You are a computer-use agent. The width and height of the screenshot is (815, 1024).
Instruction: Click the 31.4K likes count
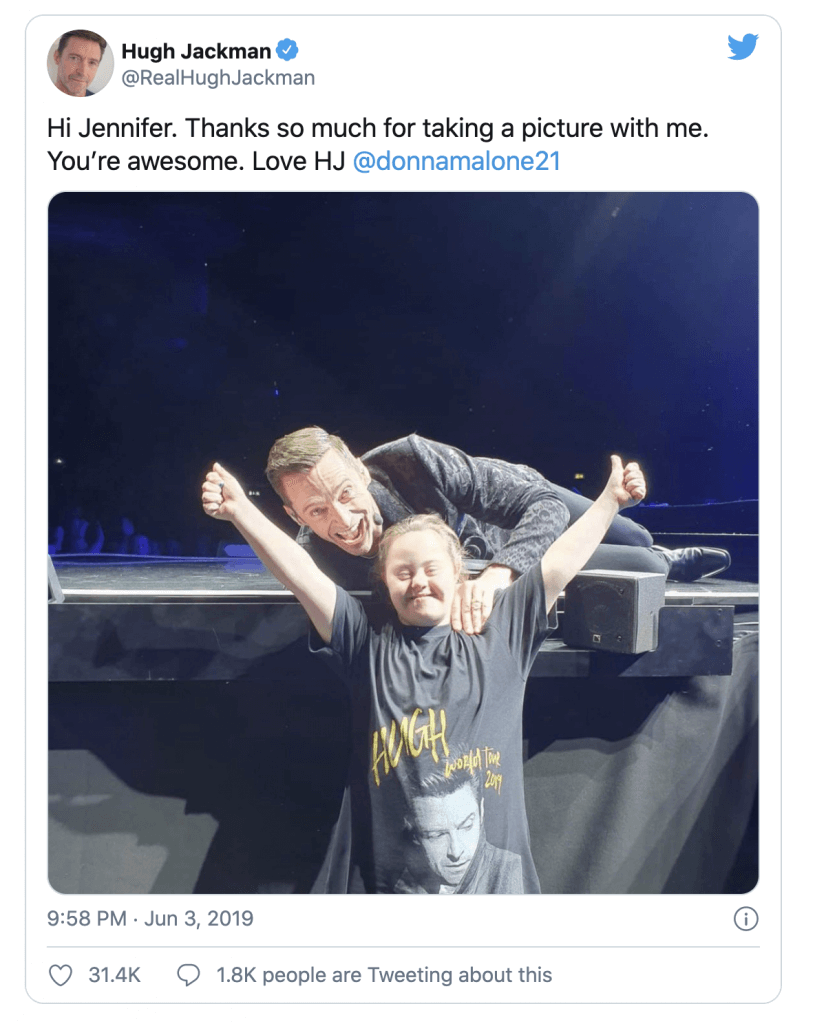coord(114,975)
